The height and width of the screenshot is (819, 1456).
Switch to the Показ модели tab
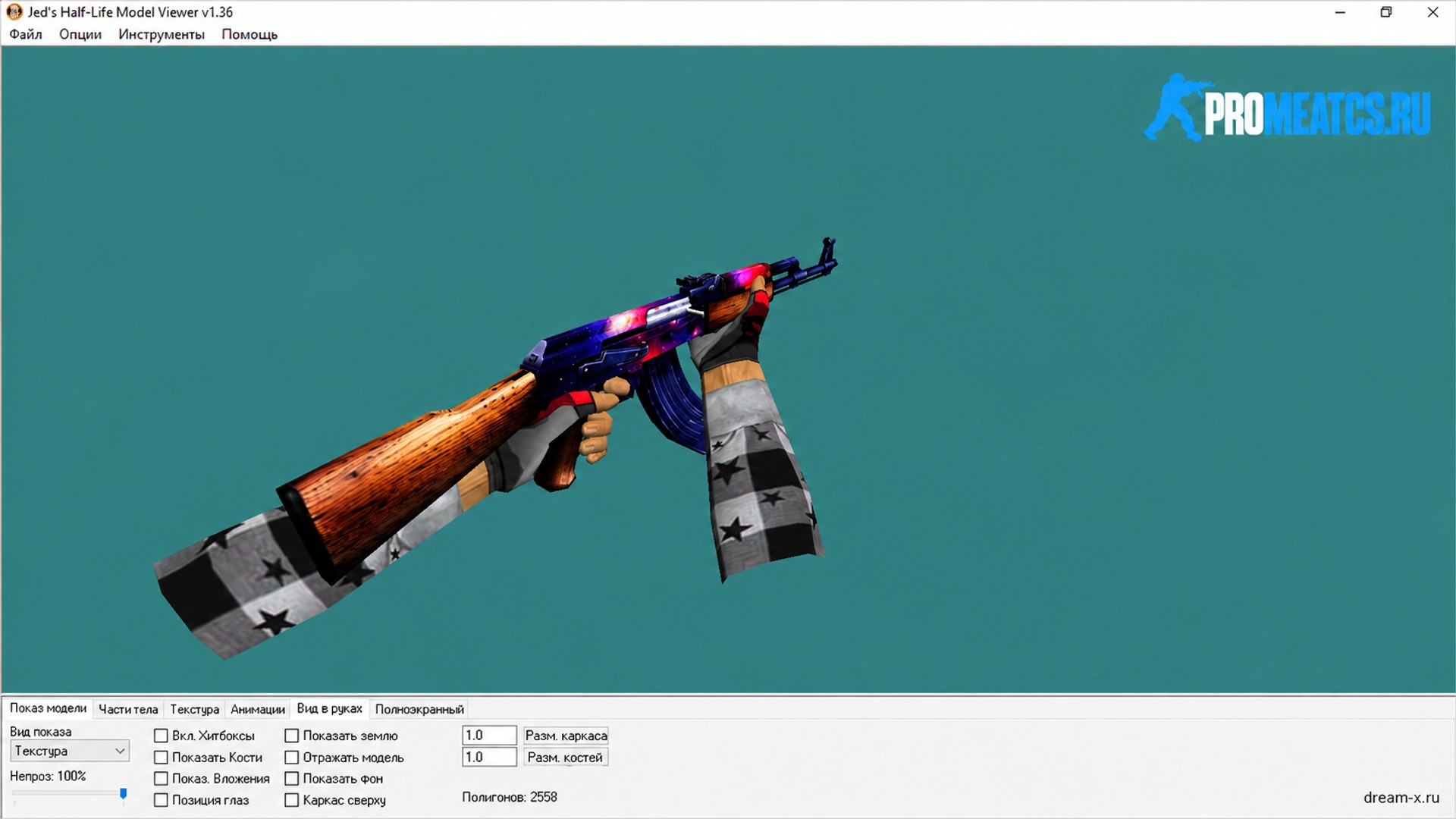[x=48, y=708]
